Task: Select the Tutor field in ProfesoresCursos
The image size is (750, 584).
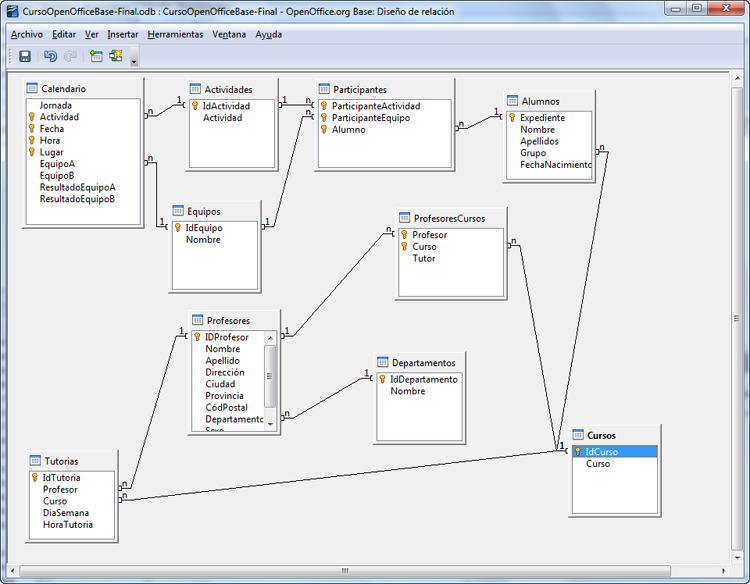Action: pos(424,258)
